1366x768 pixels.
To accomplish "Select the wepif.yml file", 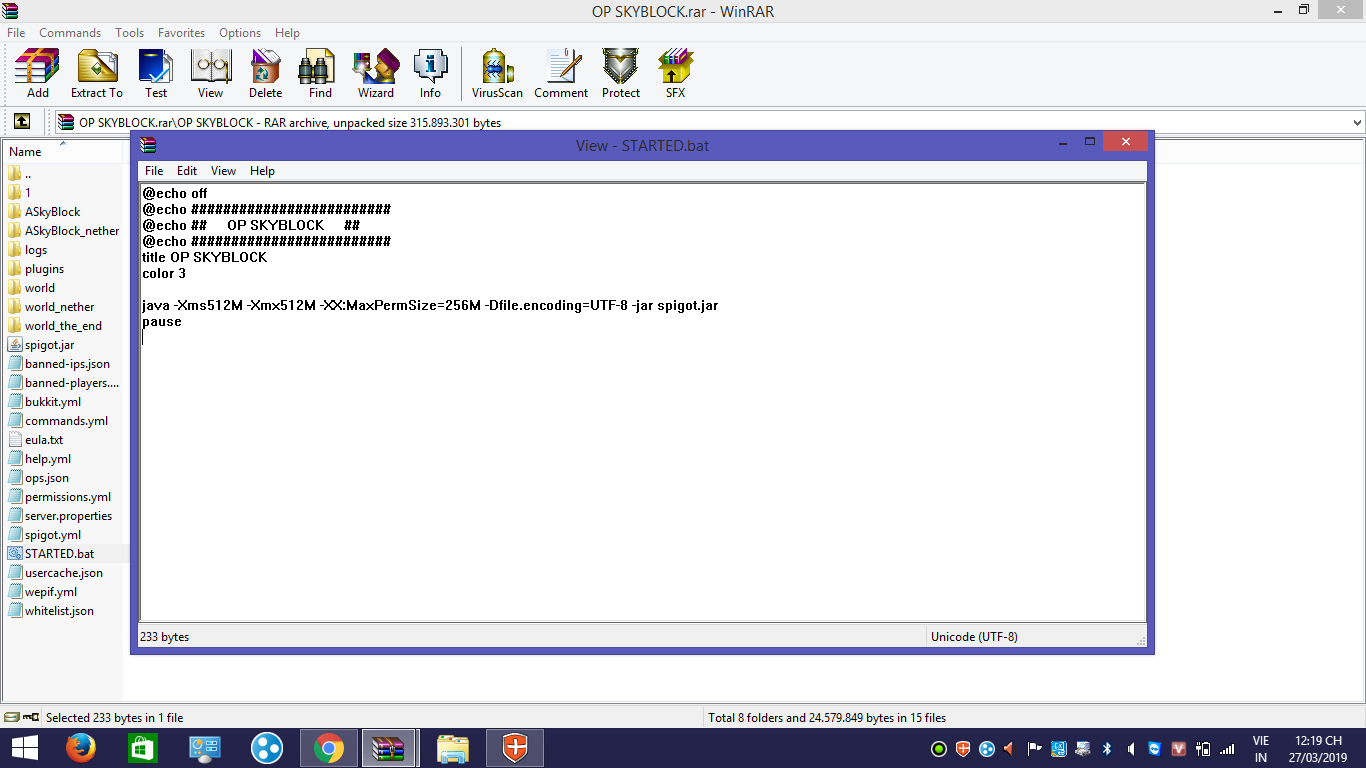I will tap(43, 592).
